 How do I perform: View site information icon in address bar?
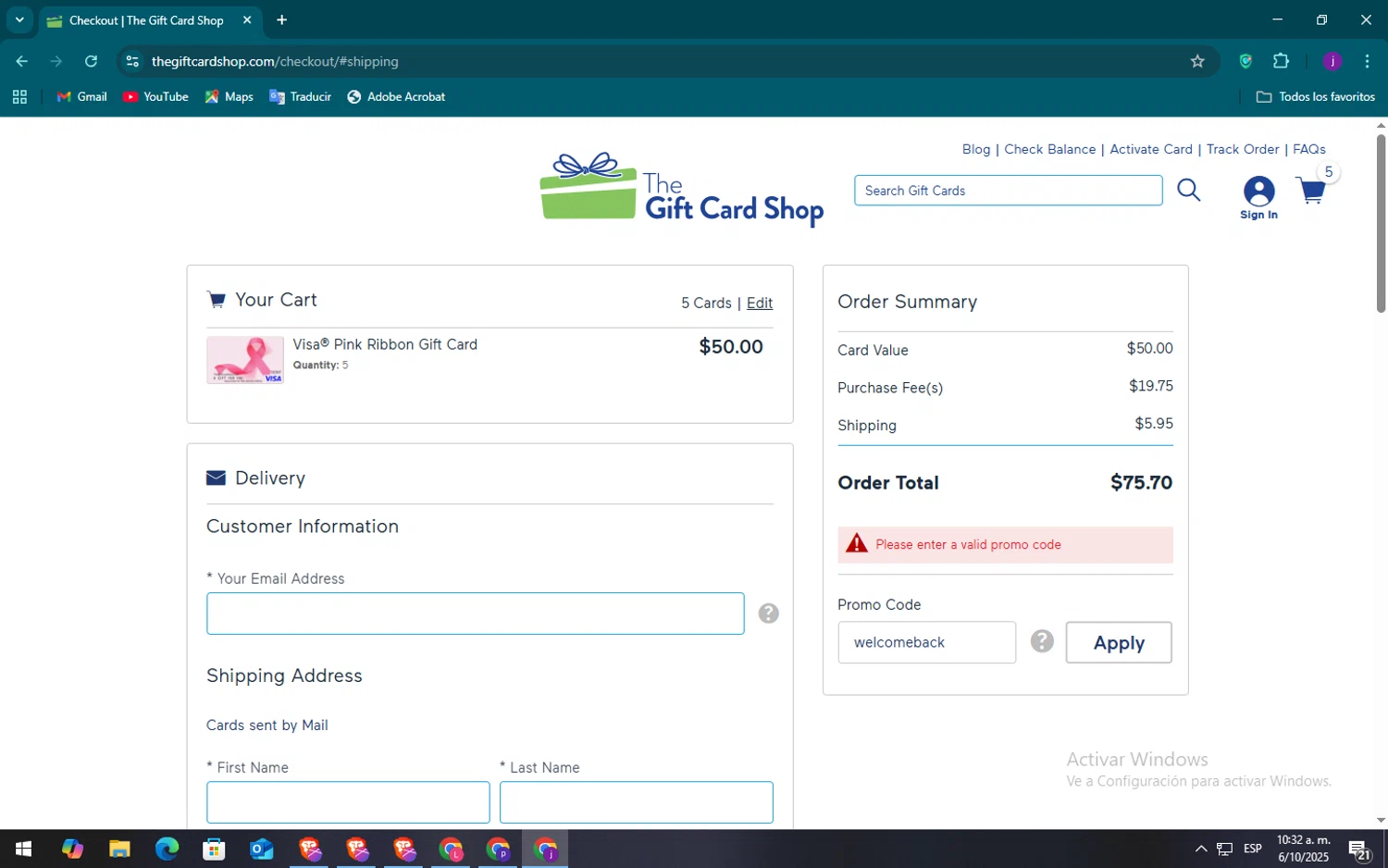(x=132, y=61)
